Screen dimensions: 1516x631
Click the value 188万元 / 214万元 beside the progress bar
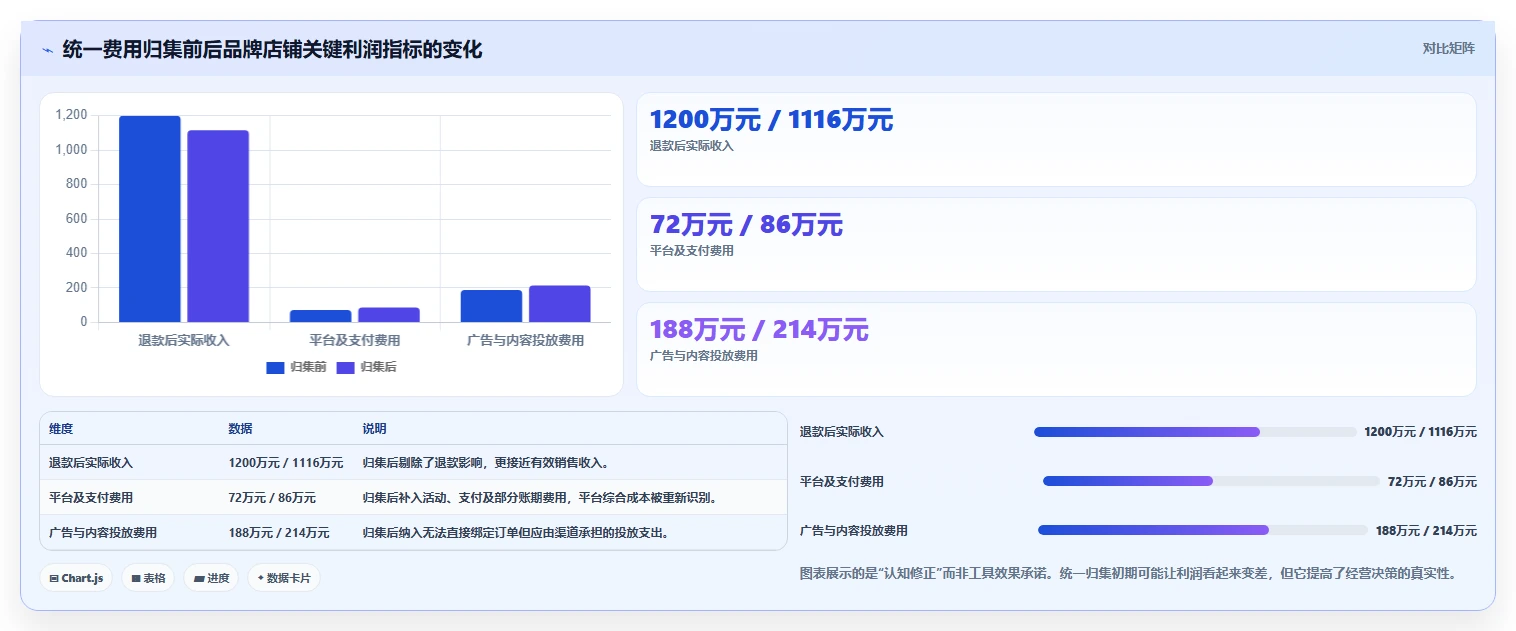pos(1426,530)
